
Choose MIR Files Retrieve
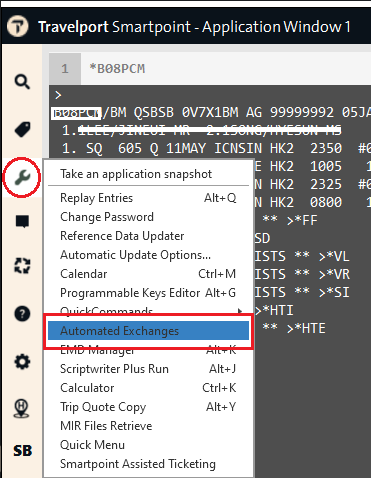coord(148,426)
